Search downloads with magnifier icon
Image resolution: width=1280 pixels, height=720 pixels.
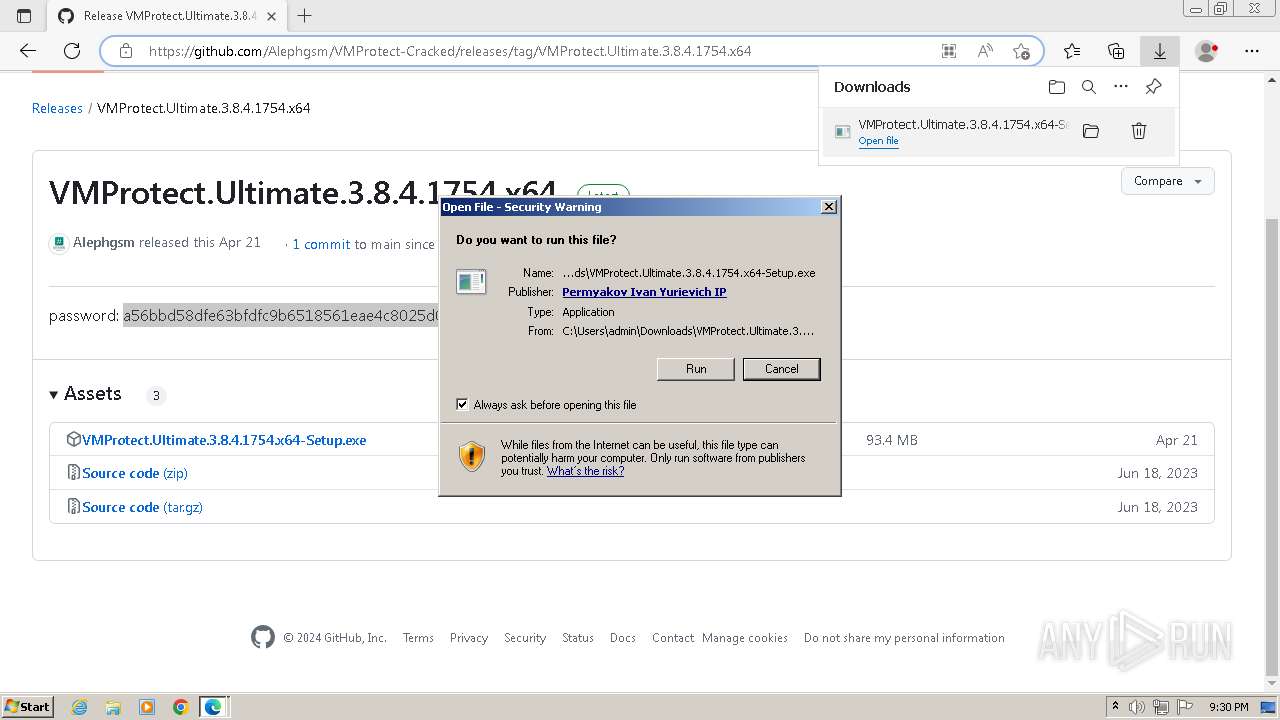(x=1089, y=87)
